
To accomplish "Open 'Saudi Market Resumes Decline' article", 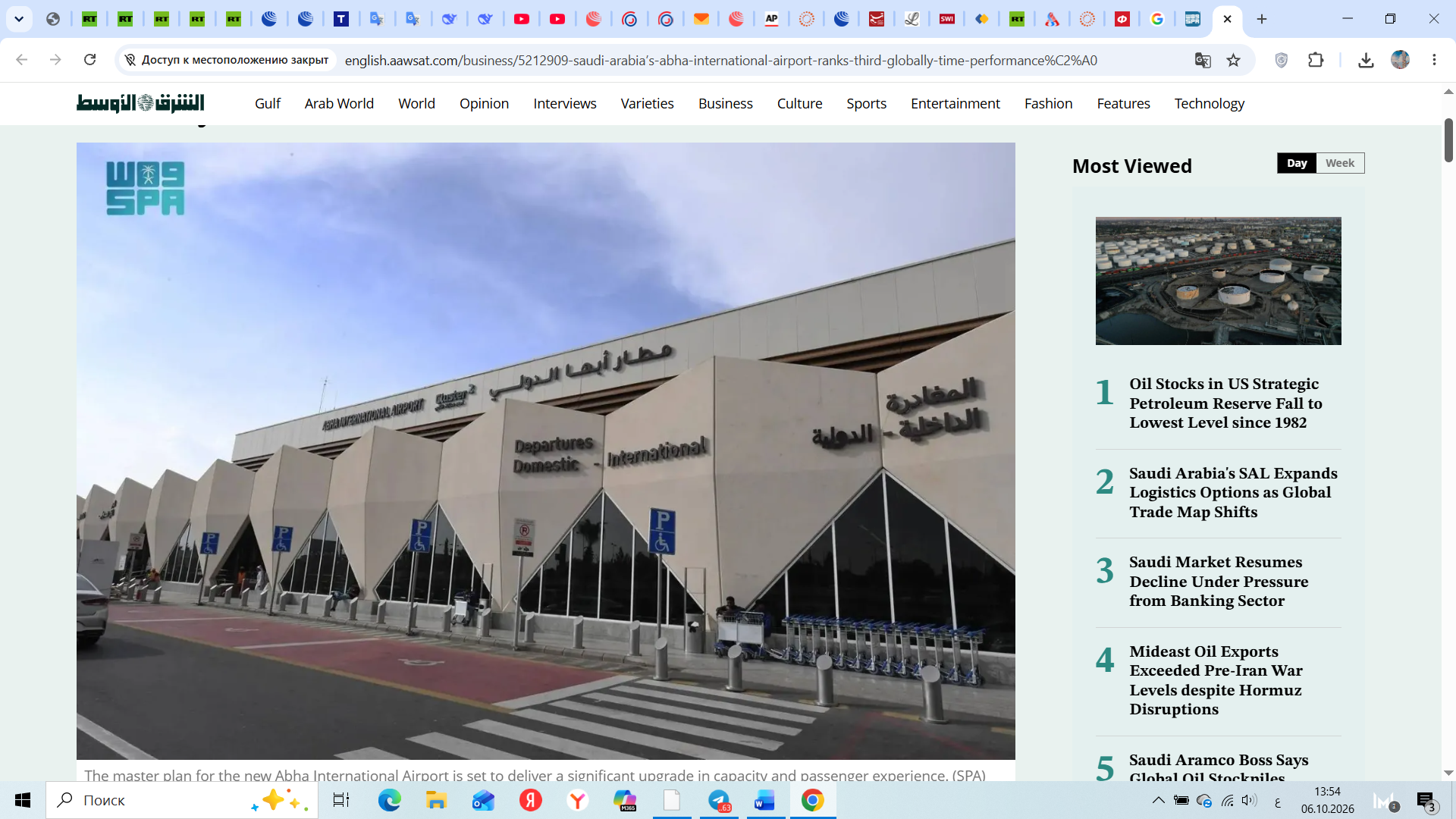I will (1219, 581).
